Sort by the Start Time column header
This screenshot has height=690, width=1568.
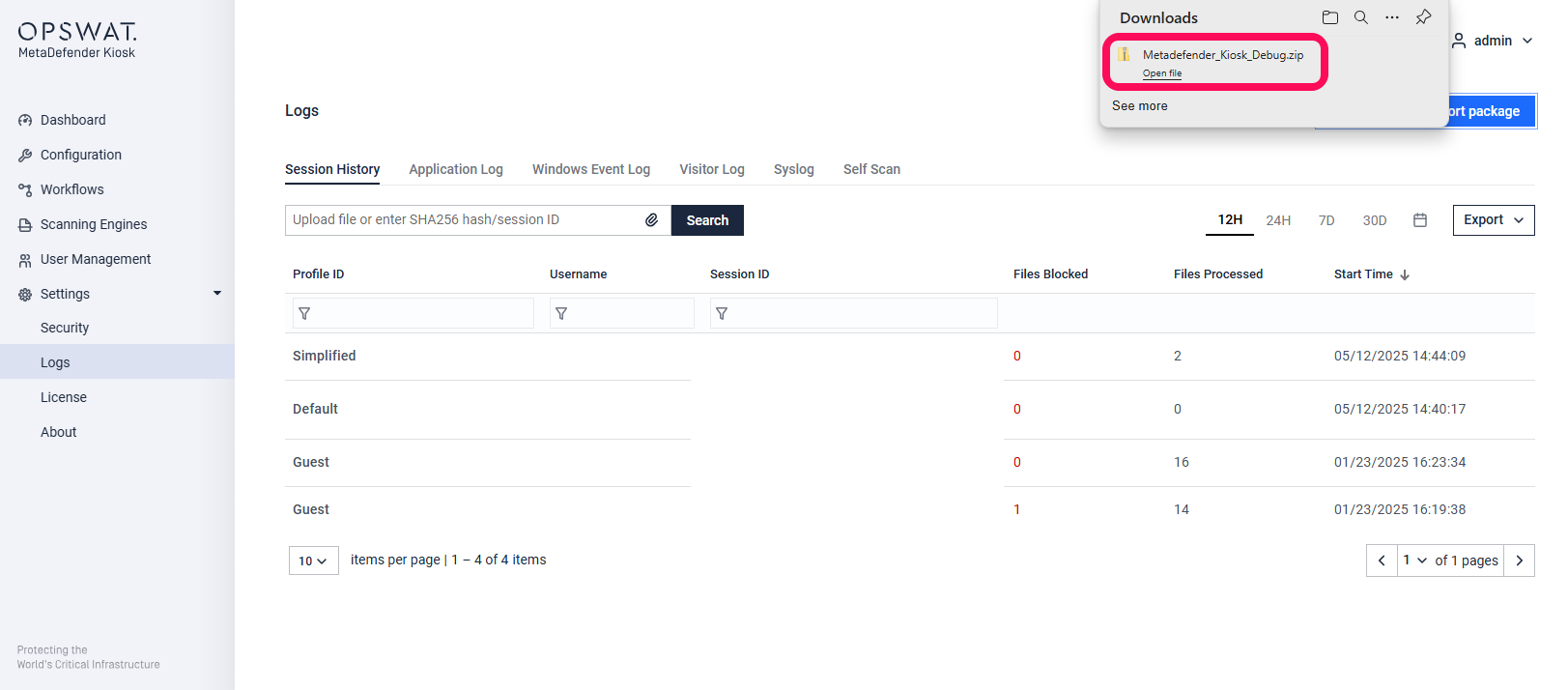[x=1363, y=274]
